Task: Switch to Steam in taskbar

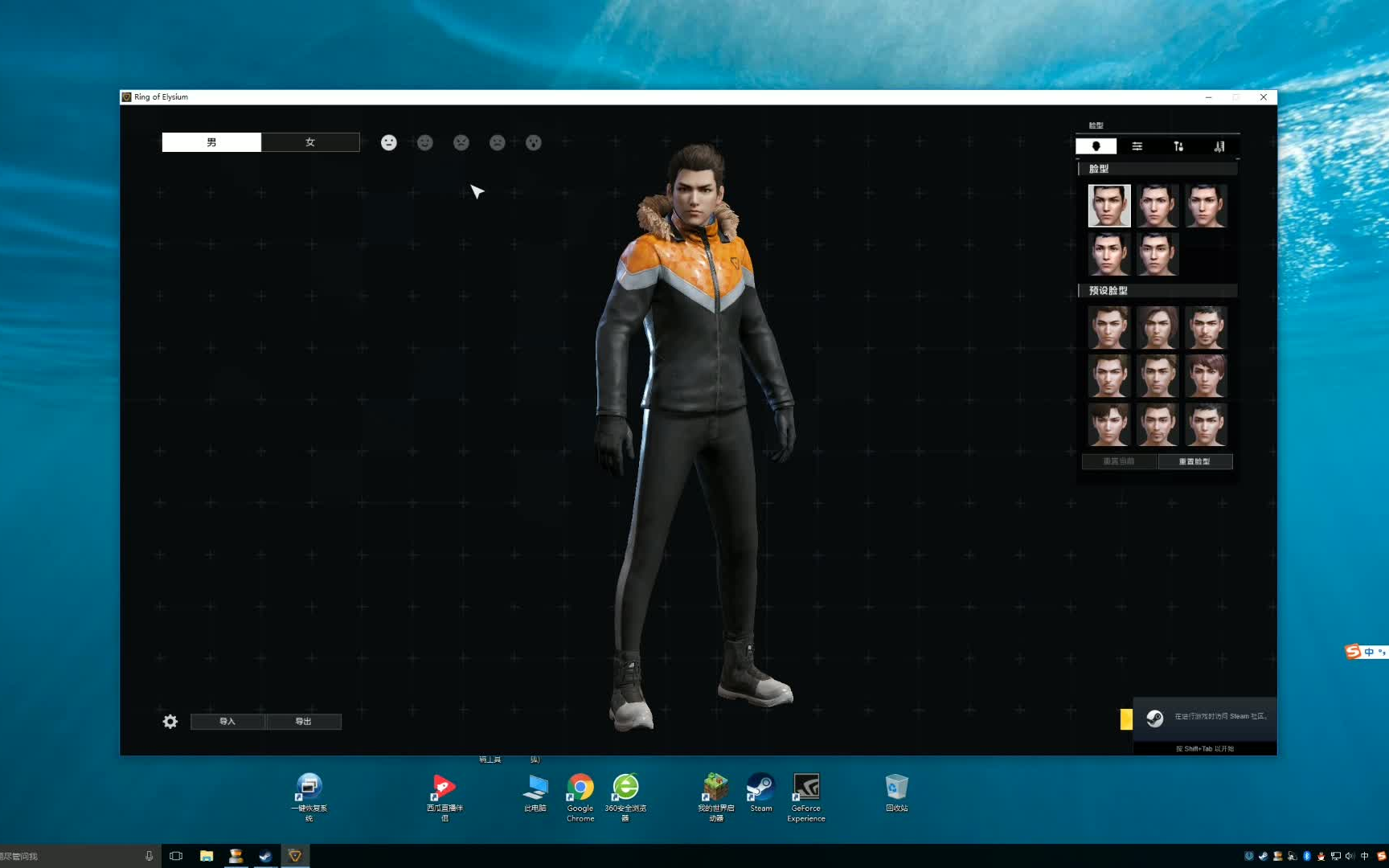Action: [x=265, y=856]
